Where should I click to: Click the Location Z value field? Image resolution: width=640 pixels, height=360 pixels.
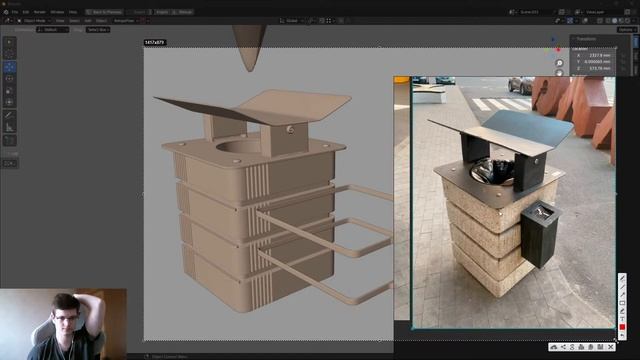594,68
